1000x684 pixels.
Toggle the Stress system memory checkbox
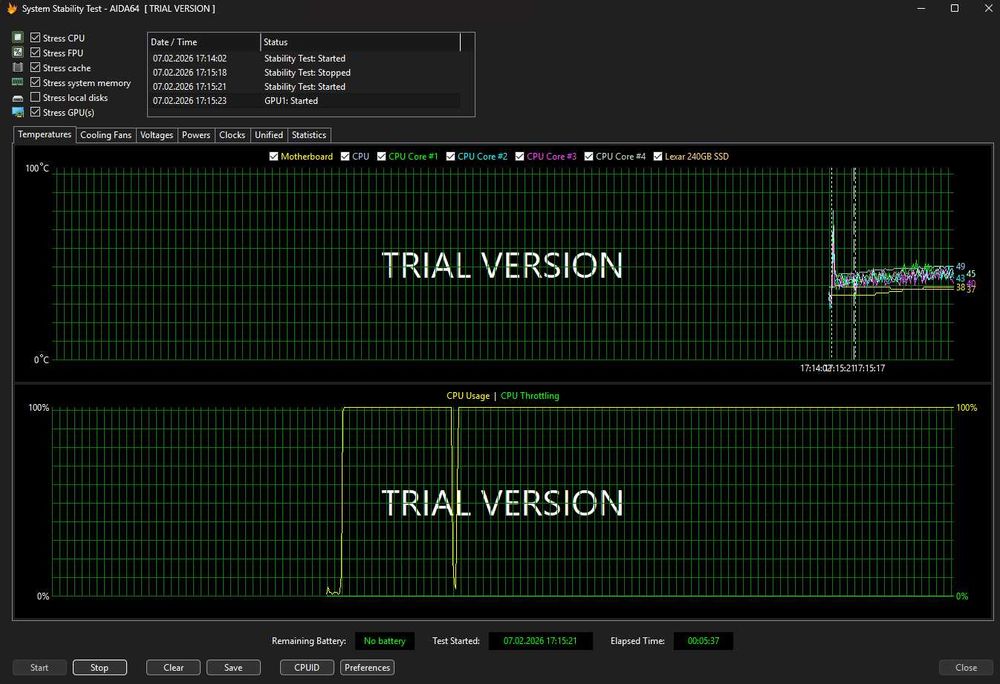click(x=35, y=82)
